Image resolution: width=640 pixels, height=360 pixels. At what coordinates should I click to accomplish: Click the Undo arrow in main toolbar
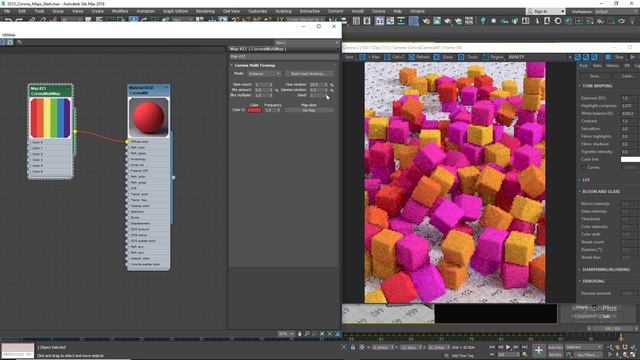[8, 20]
